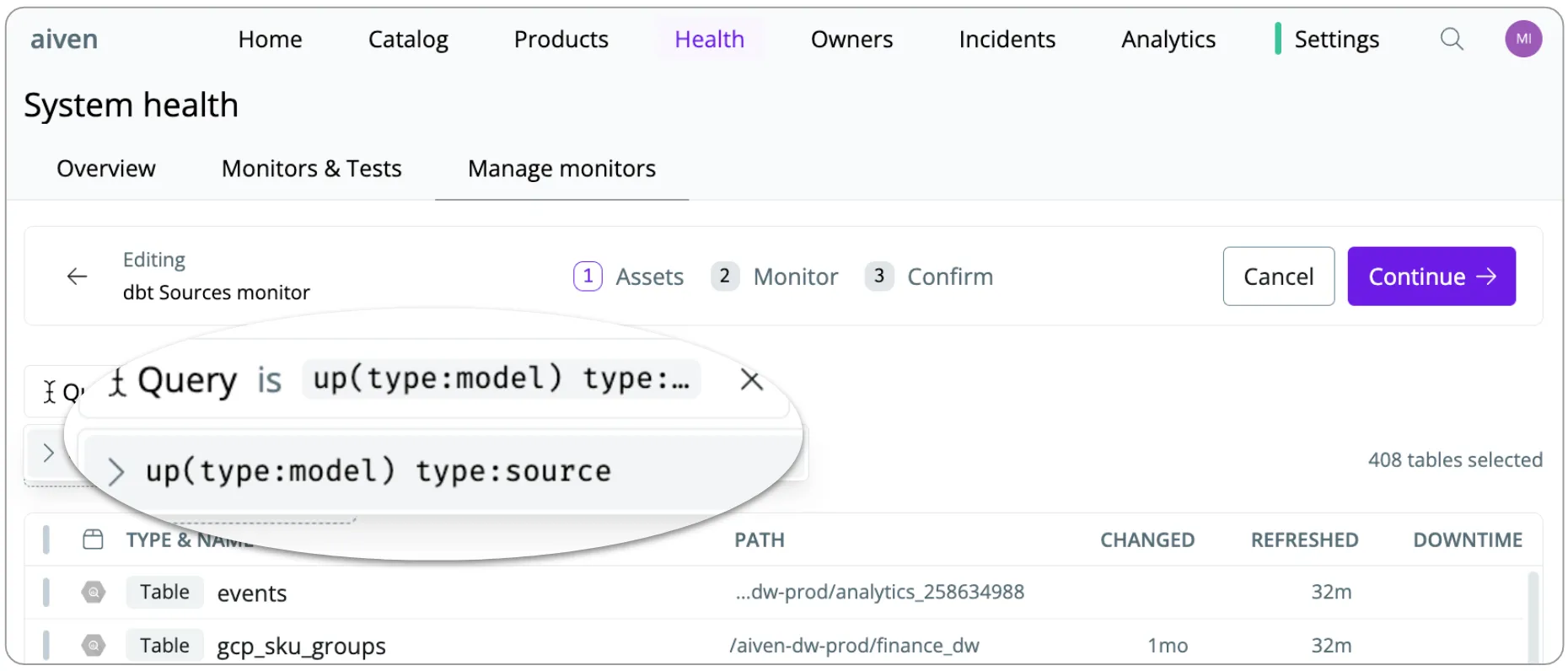Click the cursor icon beside Query
This screenshot has height=671, width=1568.
pyautogui.click(x=118, y=381)
